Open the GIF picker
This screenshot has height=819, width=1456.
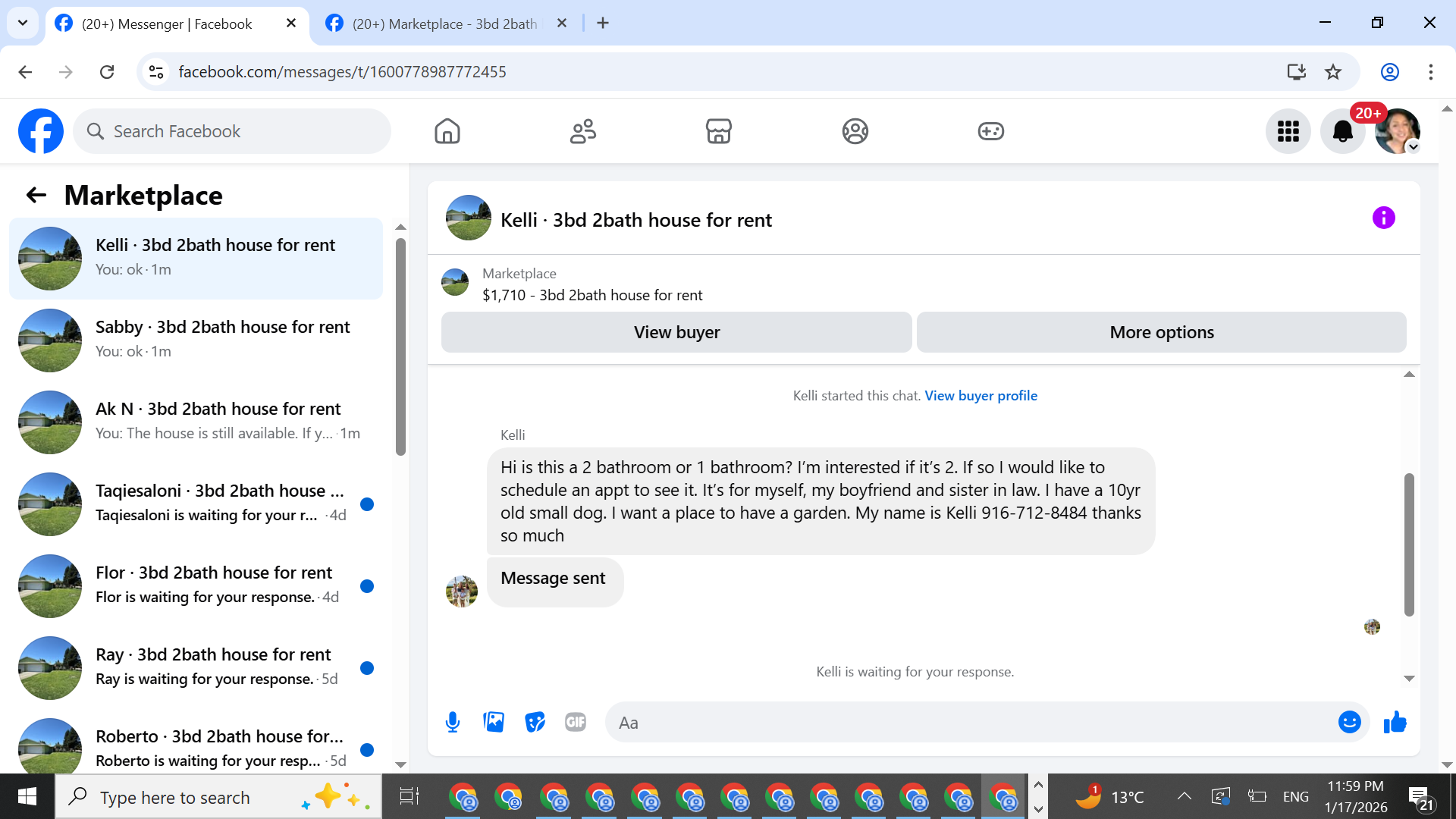click(x=576, y=722)
